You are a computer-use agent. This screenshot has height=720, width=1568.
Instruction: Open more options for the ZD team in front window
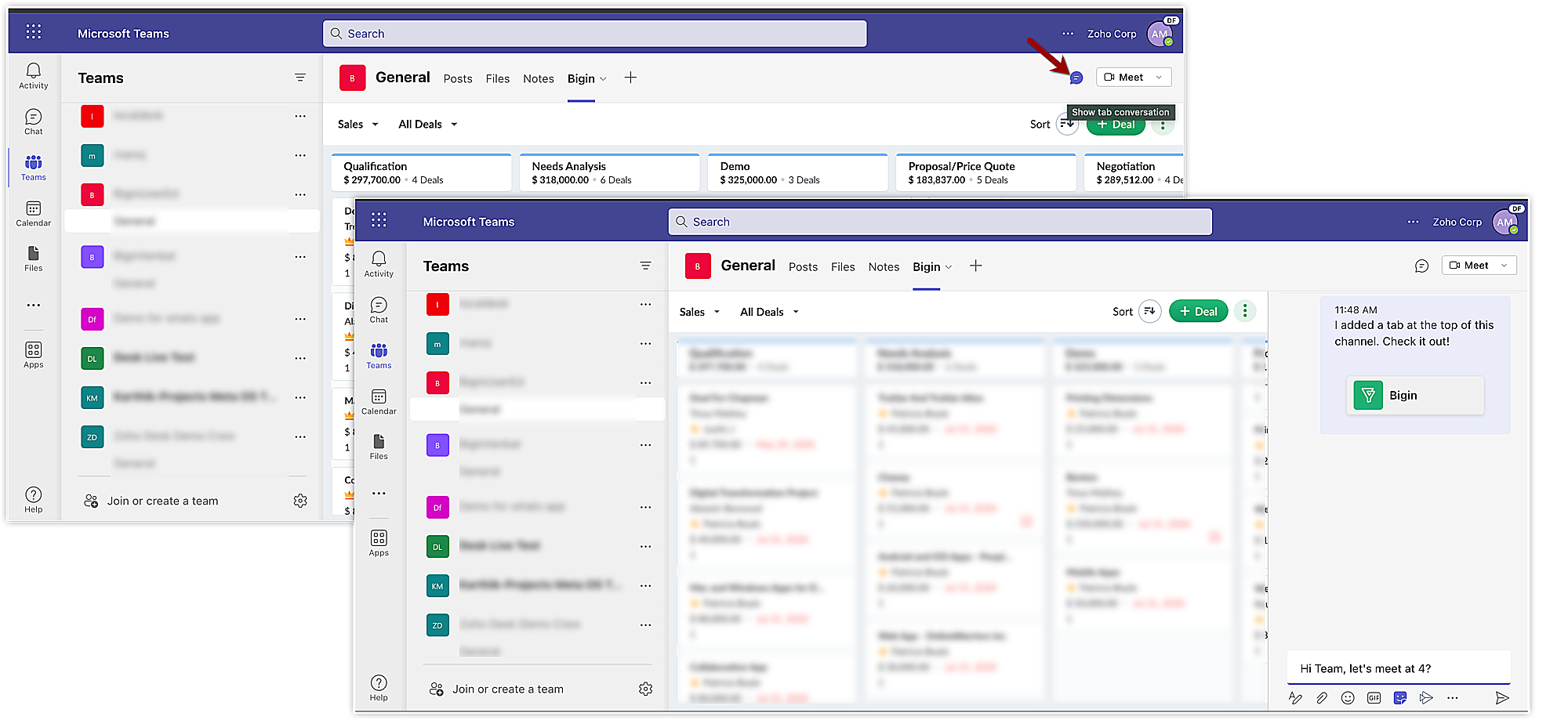(645, 624)
